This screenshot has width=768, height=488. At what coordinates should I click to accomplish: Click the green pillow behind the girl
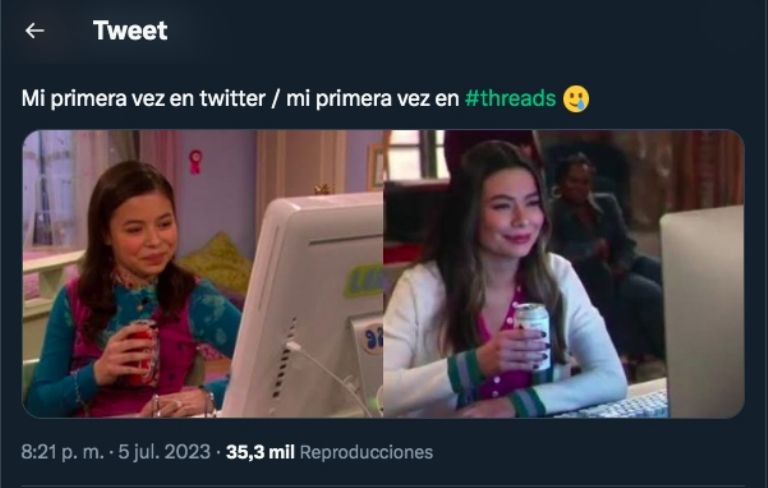click(219, 263)
